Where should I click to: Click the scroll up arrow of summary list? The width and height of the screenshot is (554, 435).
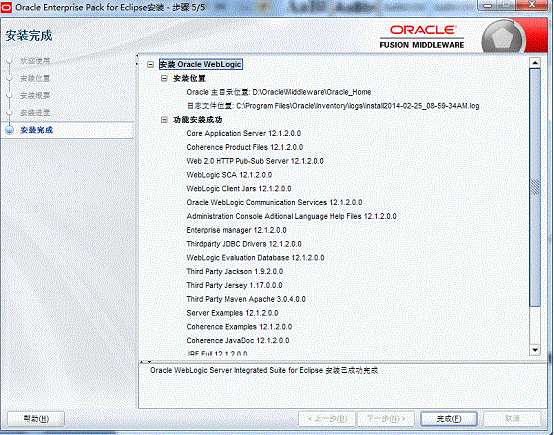(x=535, y=63)
